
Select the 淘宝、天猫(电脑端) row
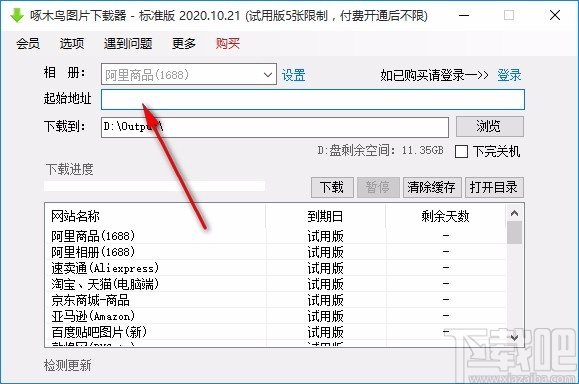(x=275, y=284)
